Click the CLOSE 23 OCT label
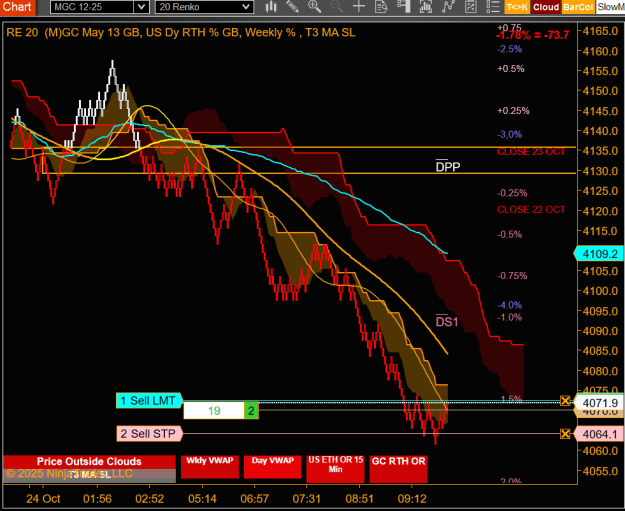The width and height of the screenshot is (625, 511). click(x=531, y=152)
